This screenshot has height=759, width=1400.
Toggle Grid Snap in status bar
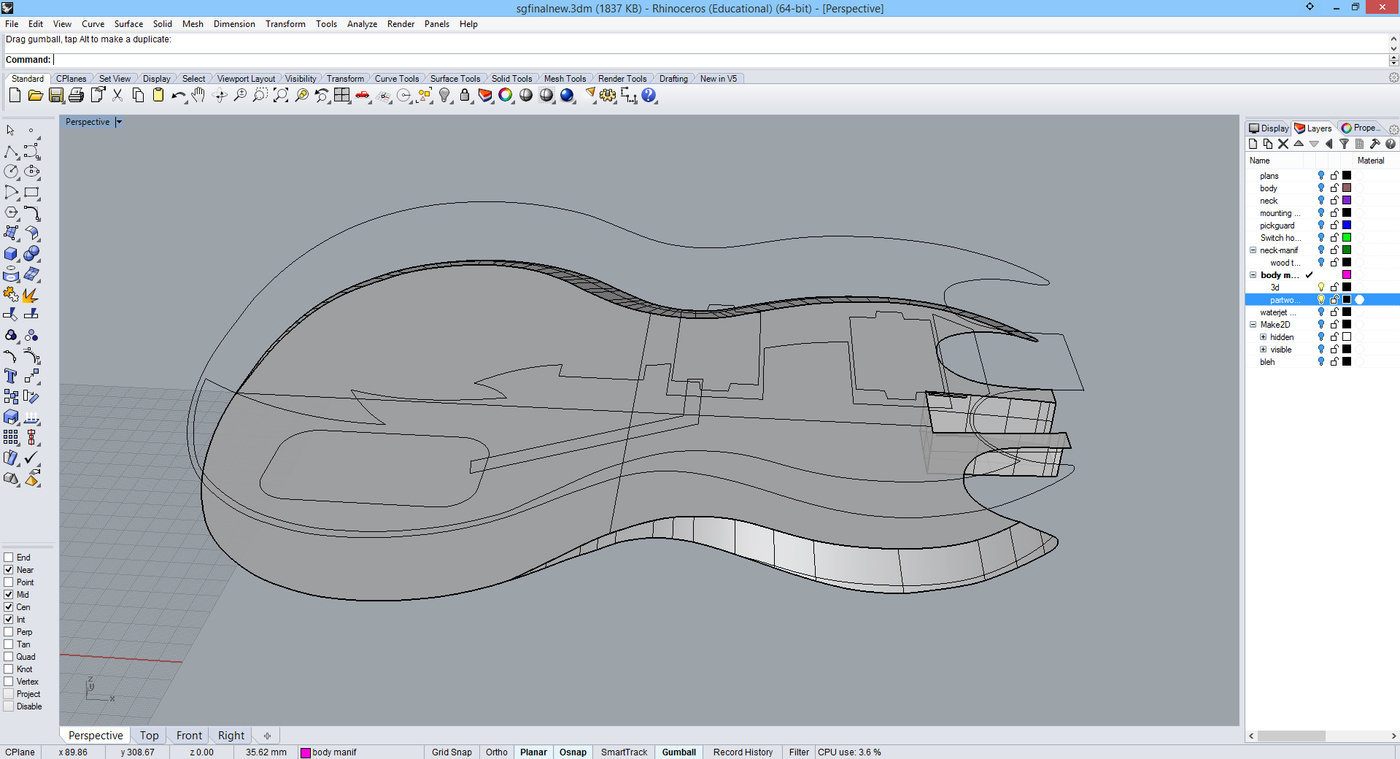(x=451, y=752)
